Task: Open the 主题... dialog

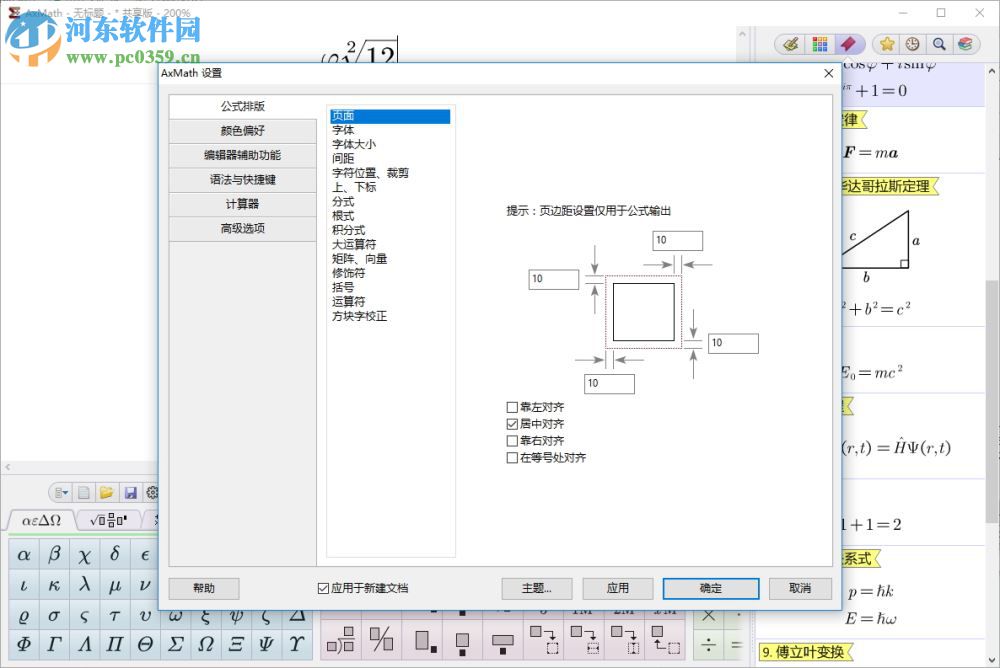Action: click(x=537, y=588)
